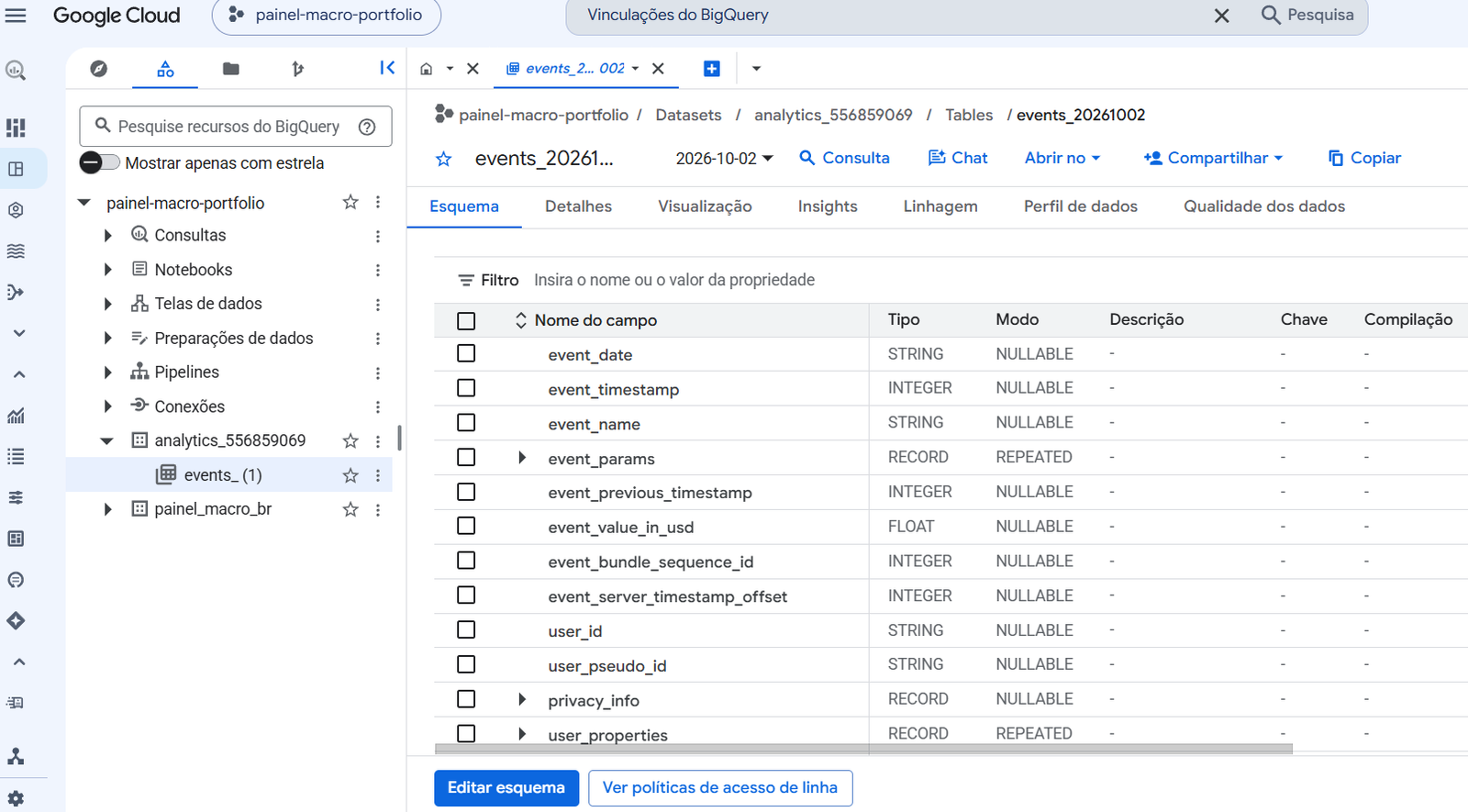
Task: Open the Linhagem tab
Action: pos(940,206)
